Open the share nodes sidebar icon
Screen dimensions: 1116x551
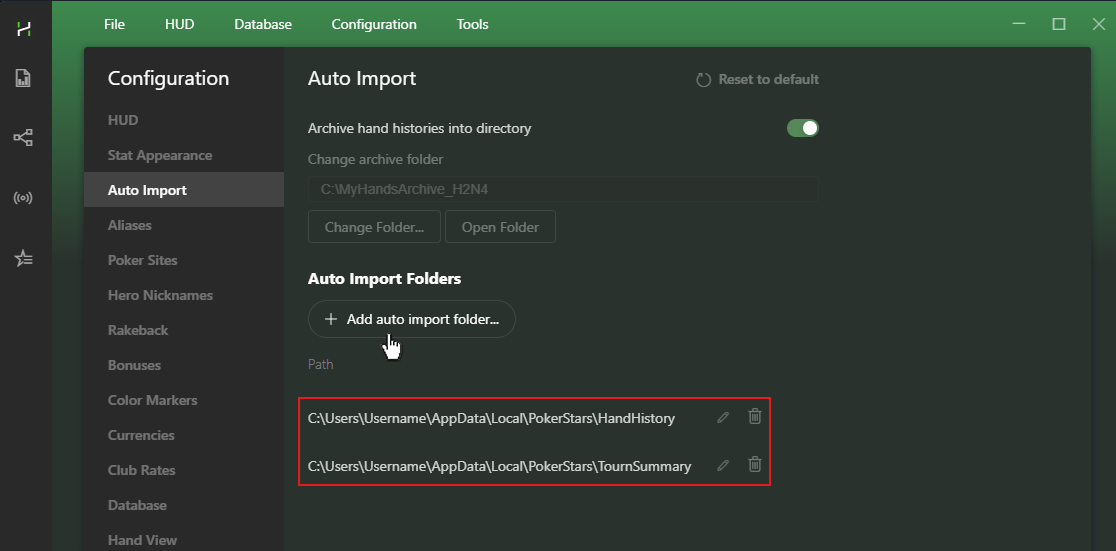[x=23, y=137]
